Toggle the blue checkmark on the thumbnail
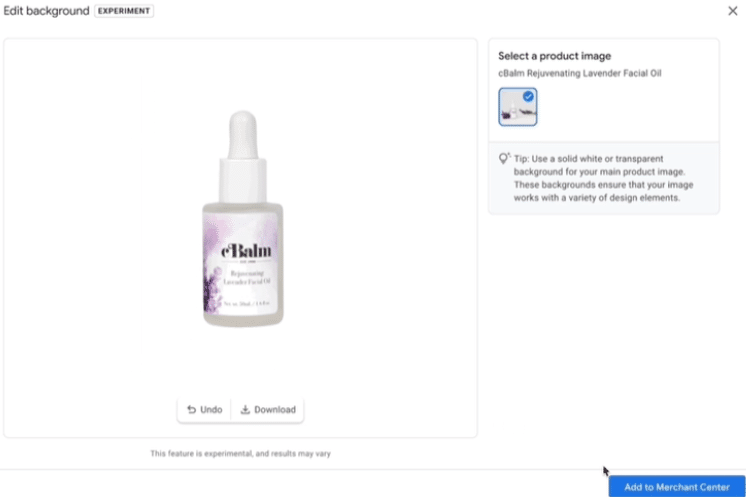Viewport: 746px width, 497px height. [x=528, y=97]
